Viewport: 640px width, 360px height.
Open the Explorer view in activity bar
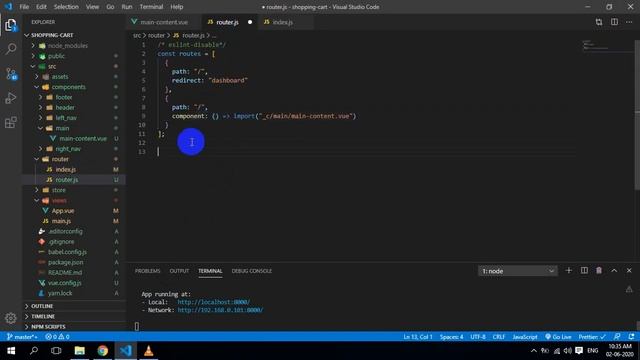coord(11,25)
